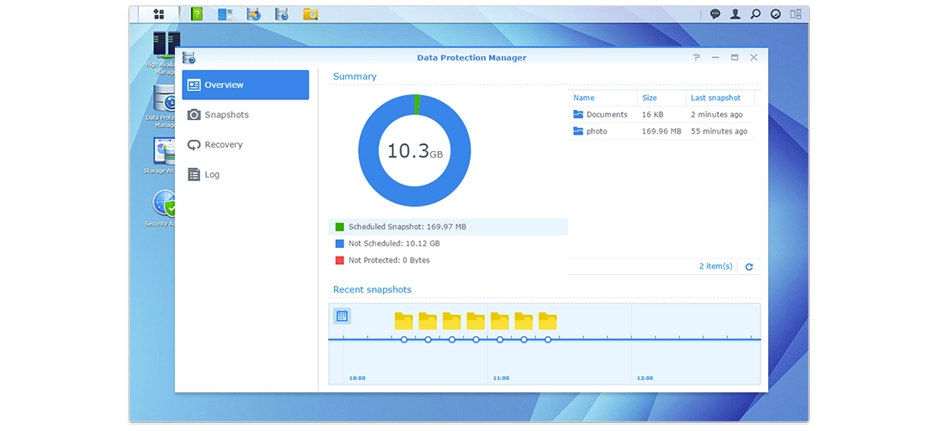The image size is (938, 431).
Task: Click the '2 minutes ago' cell
Action: tap(717, 114)
